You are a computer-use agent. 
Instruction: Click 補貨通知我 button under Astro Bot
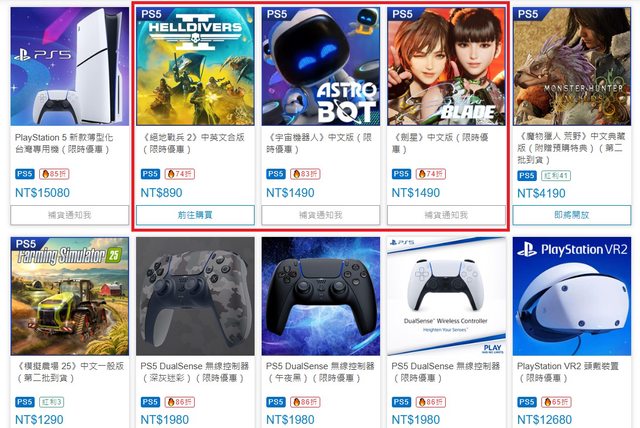[320, 215]
